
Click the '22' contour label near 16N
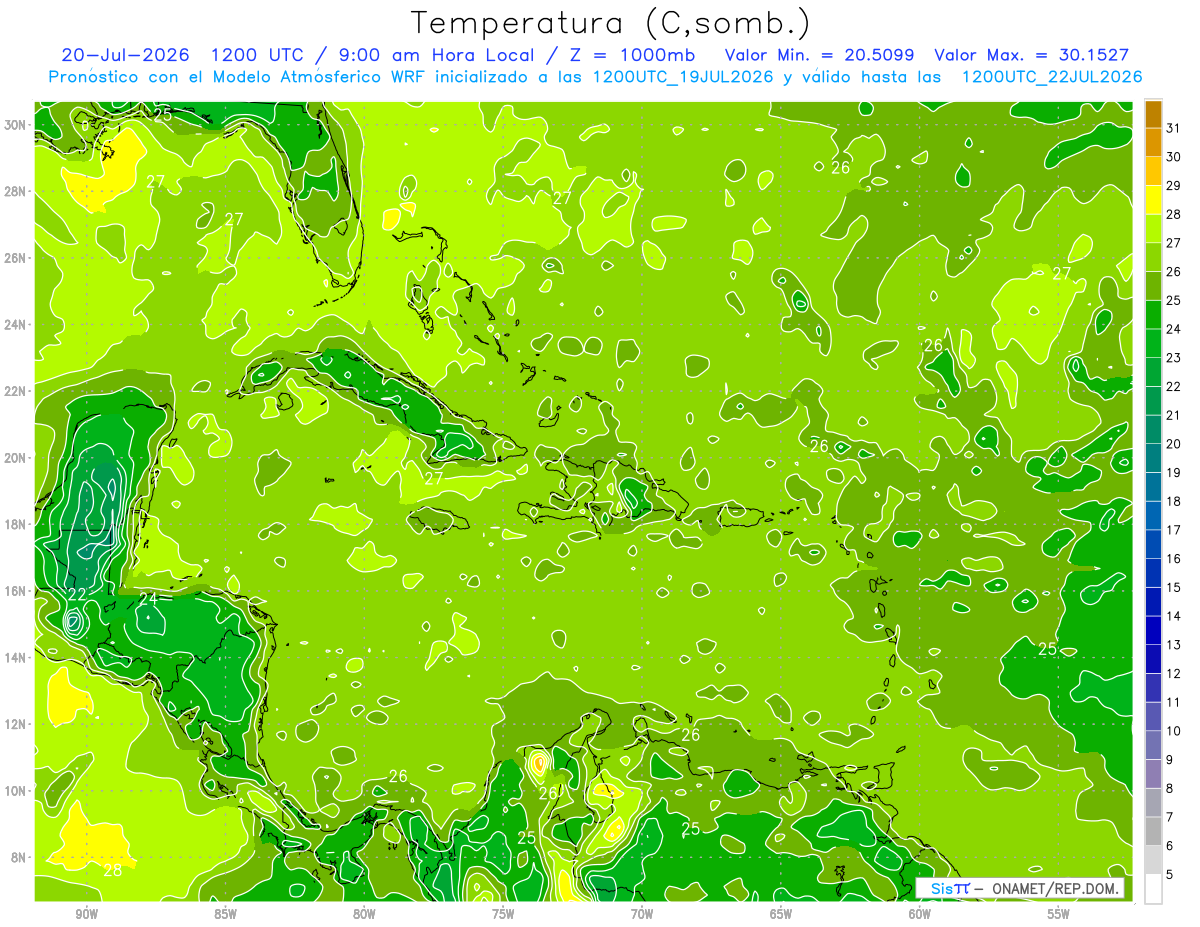(x=77, y=595)
